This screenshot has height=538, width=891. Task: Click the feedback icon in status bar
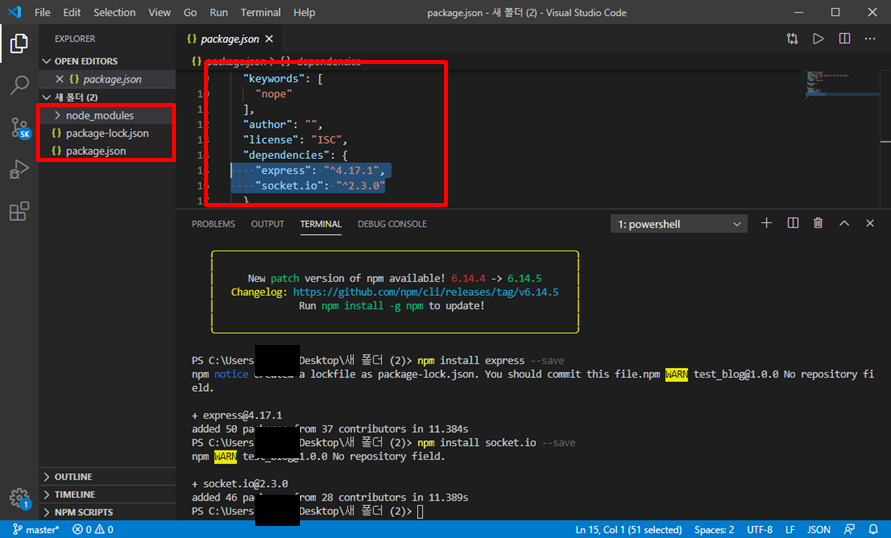850,529
